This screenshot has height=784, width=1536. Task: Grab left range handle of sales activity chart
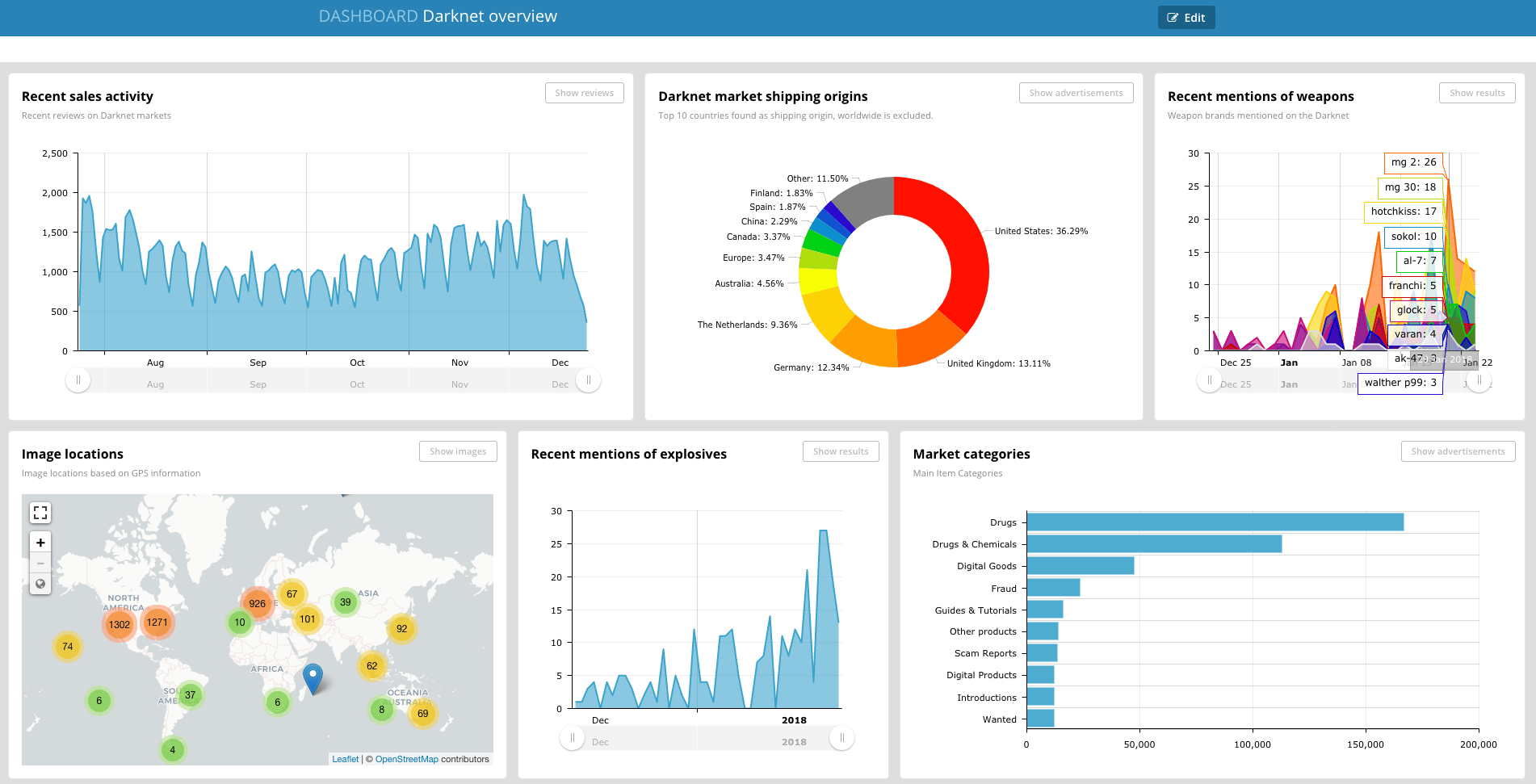[x=78, y=380]
